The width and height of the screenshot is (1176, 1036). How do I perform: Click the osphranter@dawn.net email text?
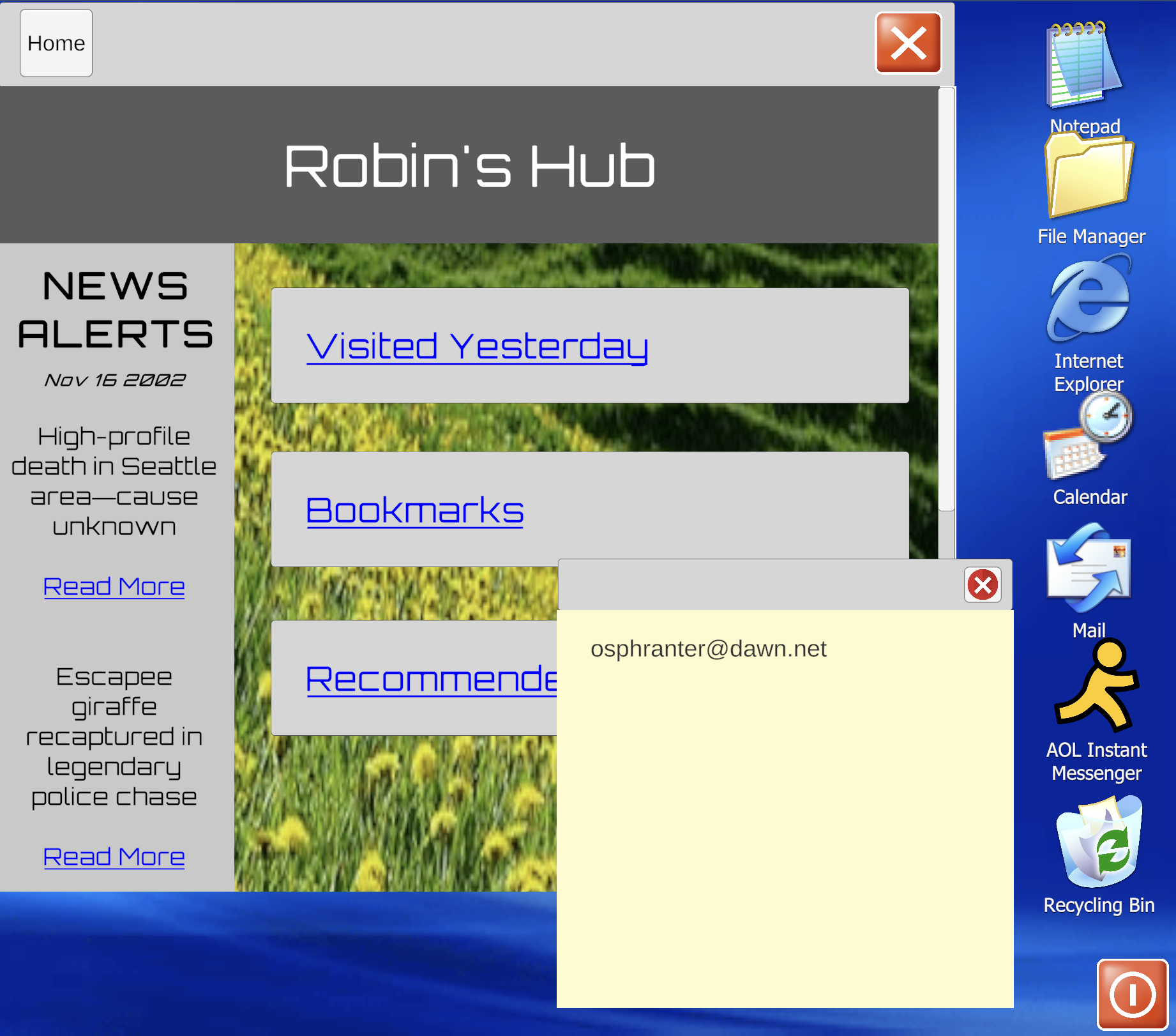click(x=708, y=649)
